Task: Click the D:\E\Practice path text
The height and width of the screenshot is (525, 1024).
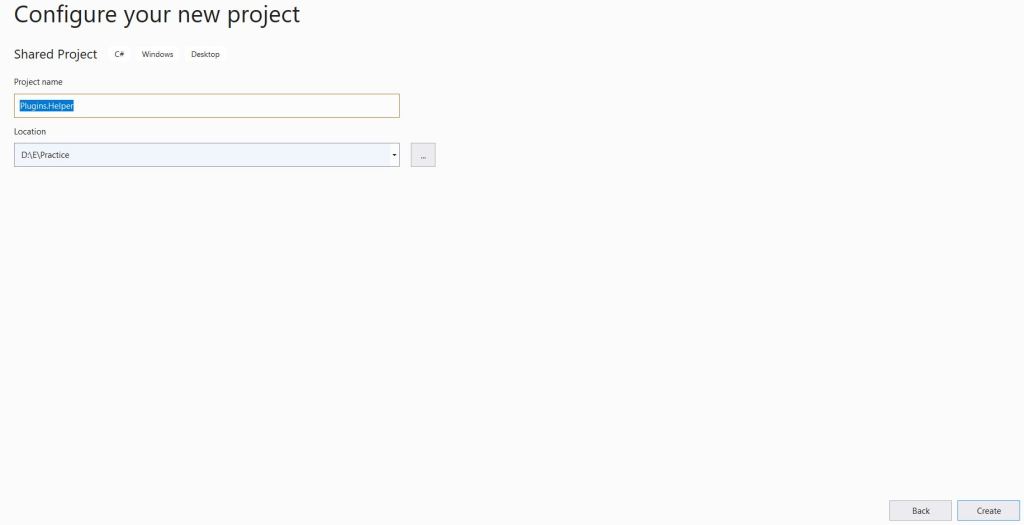Action: [x=45, y=155]
